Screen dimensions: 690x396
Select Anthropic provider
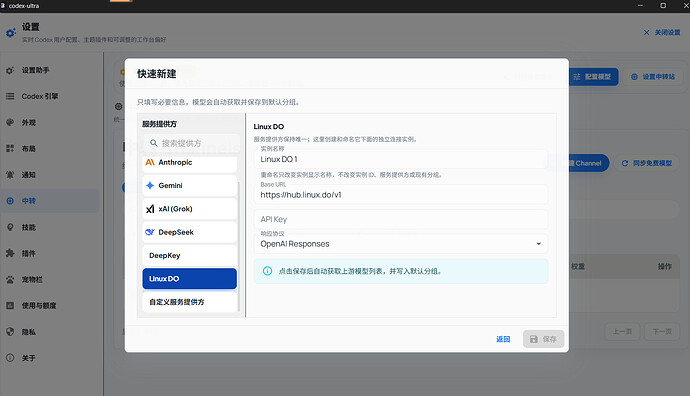[190, 163]
